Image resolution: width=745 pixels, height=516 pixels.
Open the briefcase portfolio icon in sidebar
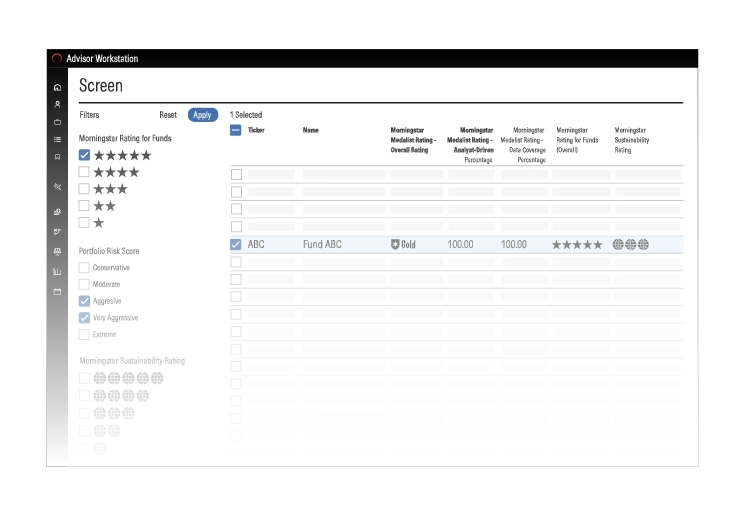(x=57, y=122)
